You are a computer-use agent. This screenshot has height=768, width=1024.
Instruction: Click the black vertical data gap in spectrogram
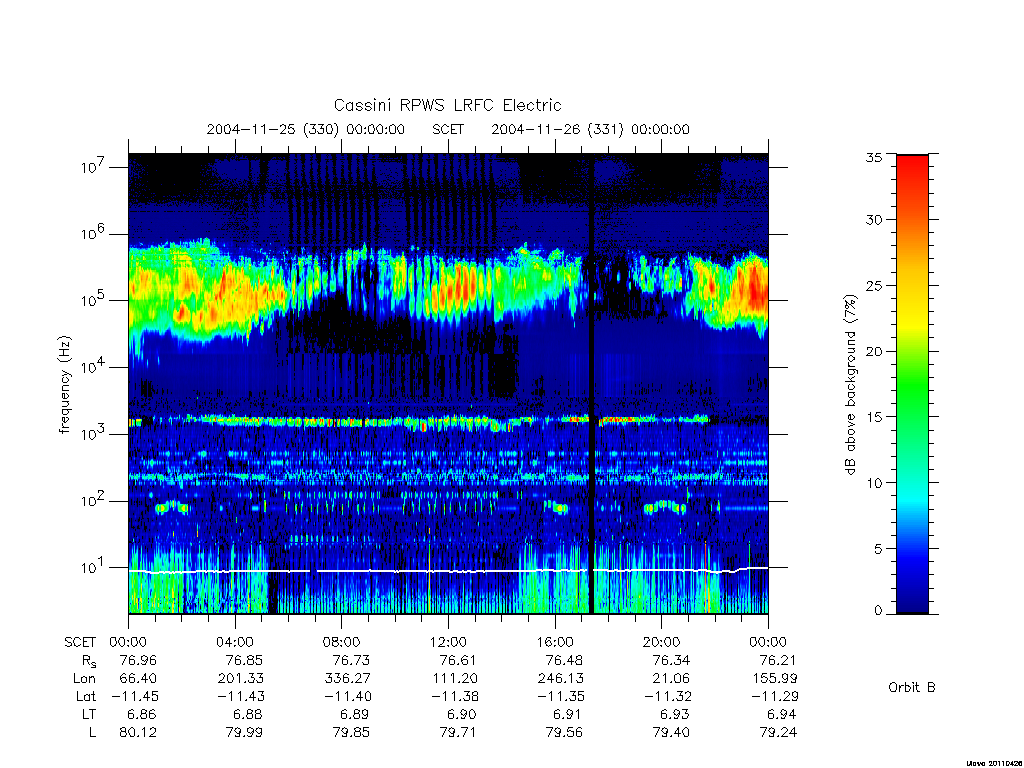pyautogui.click(x=592, y=384)
